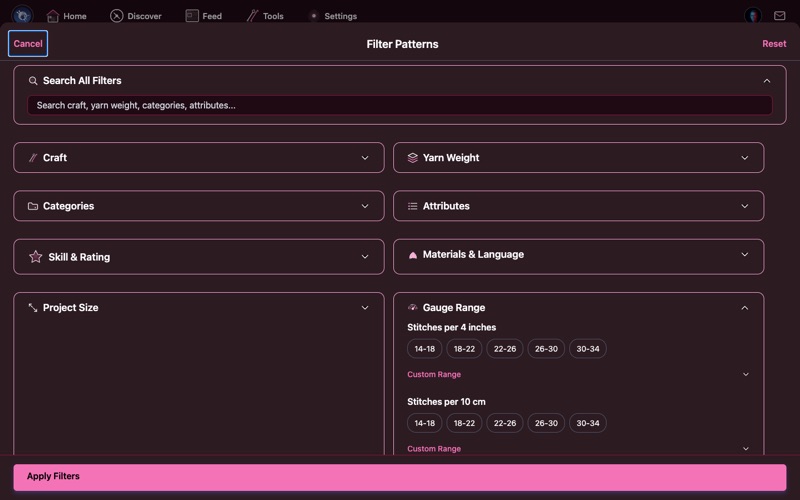The height and width of the screenshot is (500, 800).
Task: Open the user profile avatar
Action: (x=753, y=16)
